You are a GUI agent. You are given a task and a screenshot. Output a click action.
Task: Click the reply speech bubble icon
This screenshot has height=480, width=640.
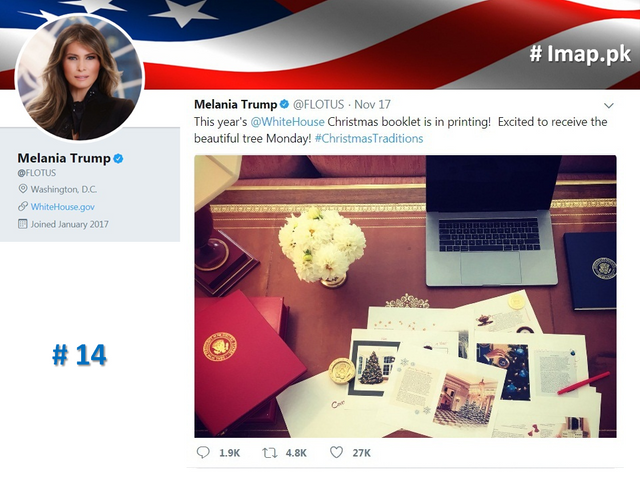pos(203,452)
